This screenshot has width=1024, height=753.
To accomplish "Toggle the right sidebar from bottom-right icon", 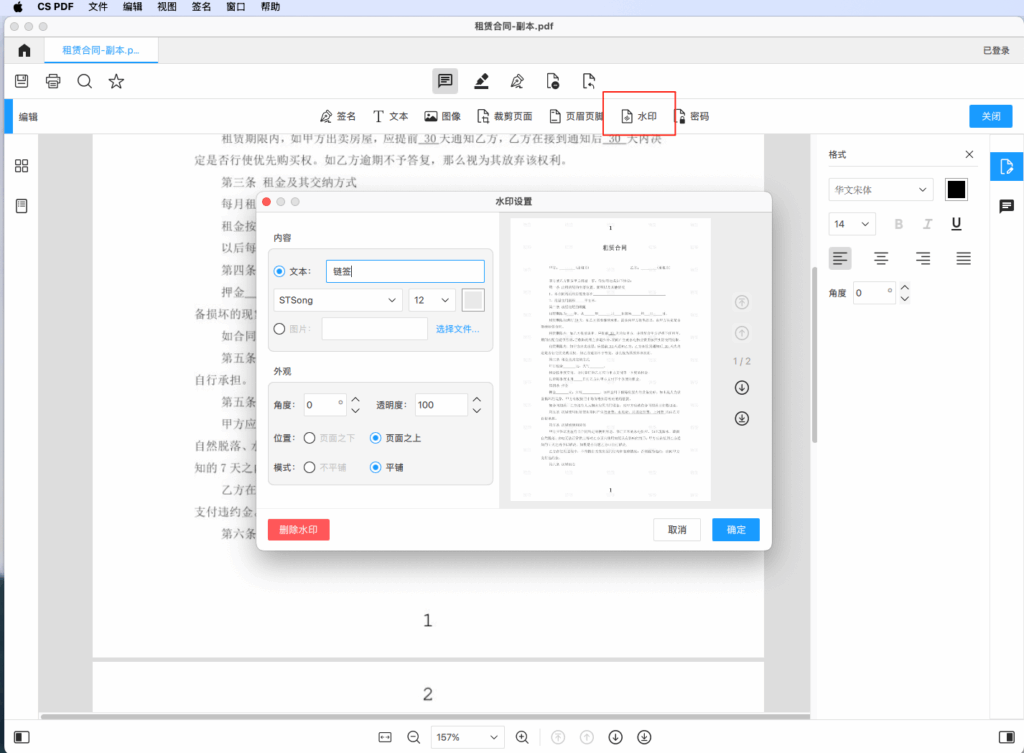I will click(1006, 737).
